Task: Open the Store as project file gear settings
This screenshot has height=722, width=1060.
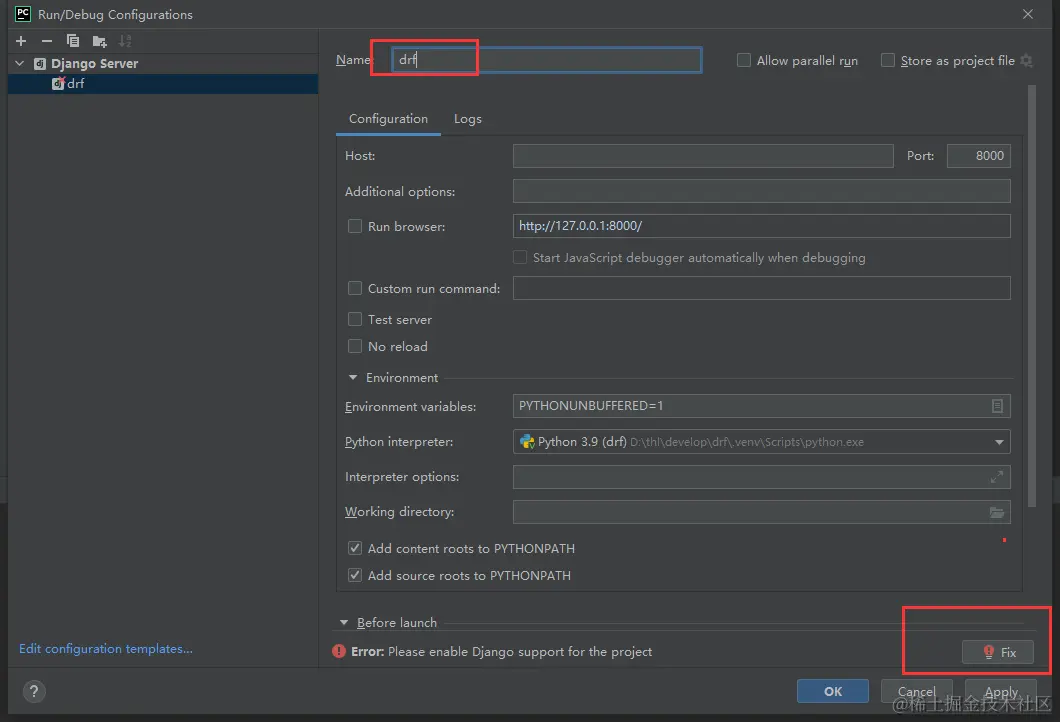Action: click(1026, 61)
